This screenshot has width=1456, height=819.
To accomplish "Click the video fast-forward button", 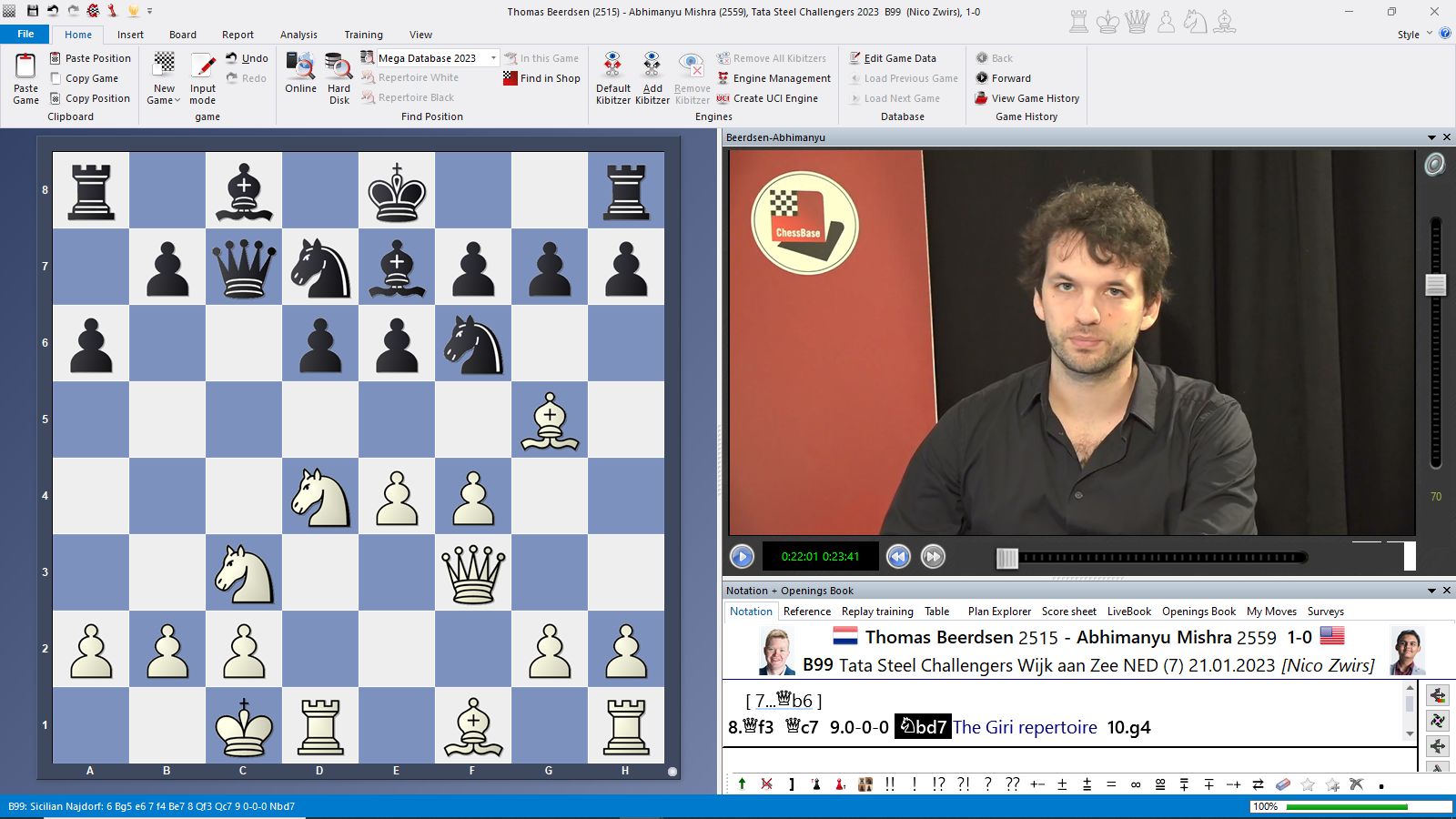I will 933,556.
